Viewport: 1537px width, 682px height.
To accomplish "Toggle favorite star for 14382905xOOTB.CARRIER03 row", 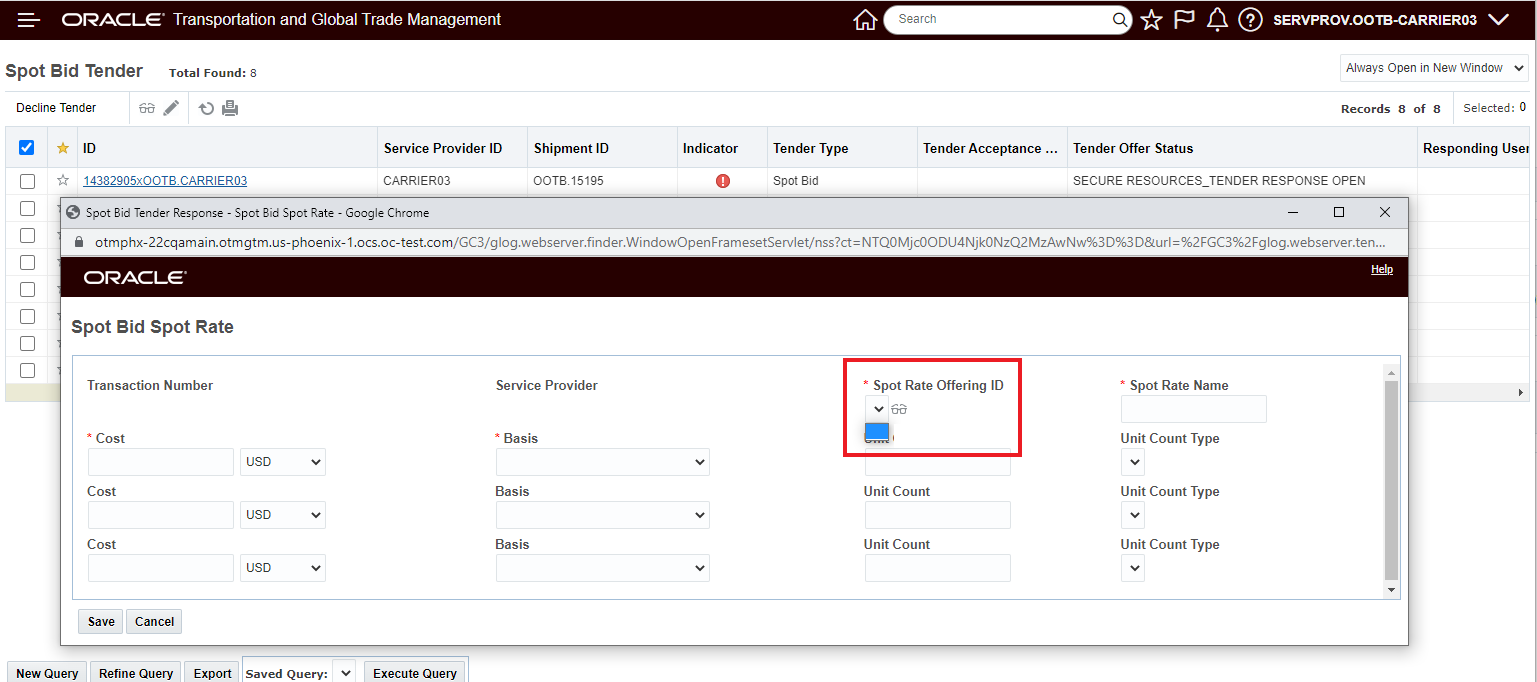I will point(63,181).
